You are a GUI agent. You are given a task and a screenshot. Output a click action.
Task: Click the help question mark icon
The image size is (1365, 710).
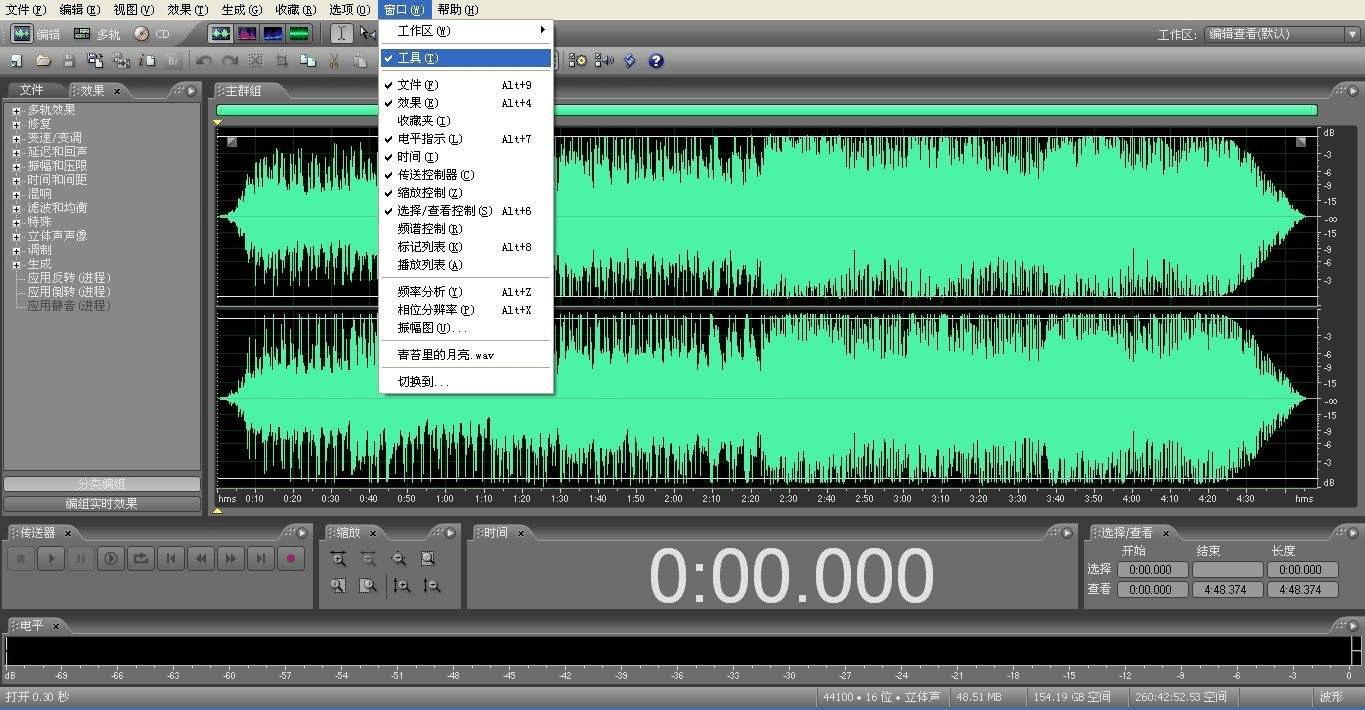point(656,61)
